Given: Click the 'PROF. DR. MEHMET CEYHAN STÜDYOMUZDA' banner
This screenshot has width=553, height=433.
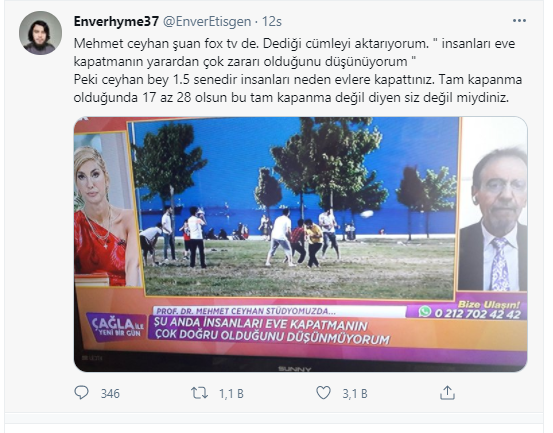Looking at the screenshot, I should 245,311.
